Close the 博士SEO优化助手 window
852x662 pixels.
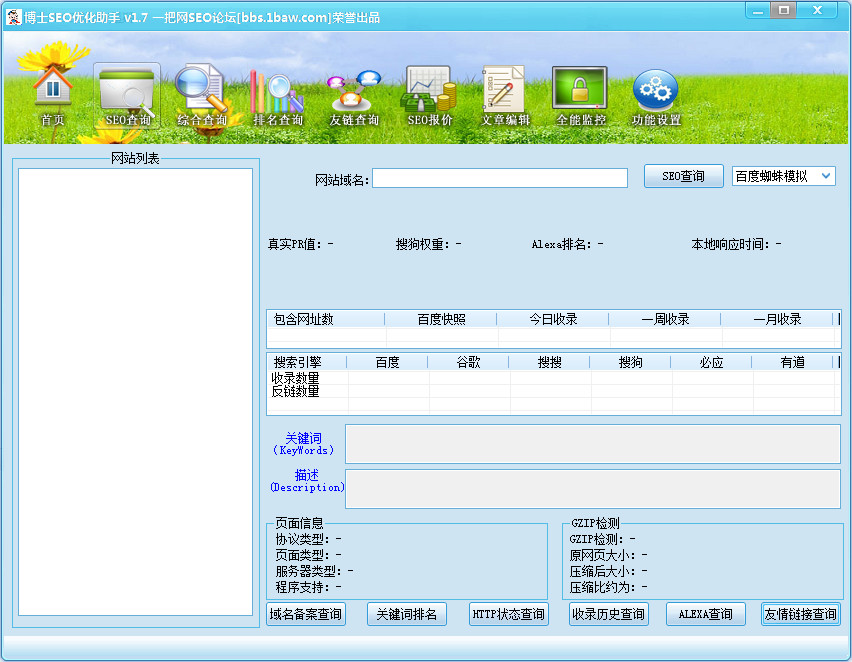817,10
